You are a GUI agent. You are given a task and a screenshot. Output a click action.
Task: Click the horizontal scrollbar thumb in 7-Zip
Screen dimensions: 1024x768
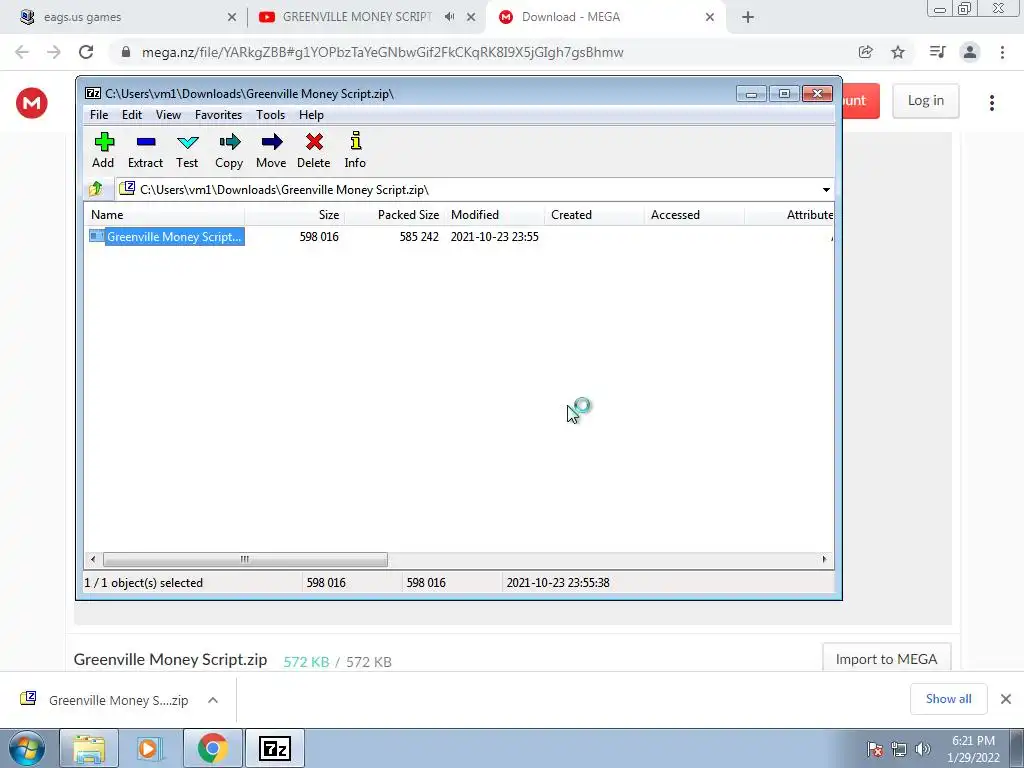coord(245,560)
